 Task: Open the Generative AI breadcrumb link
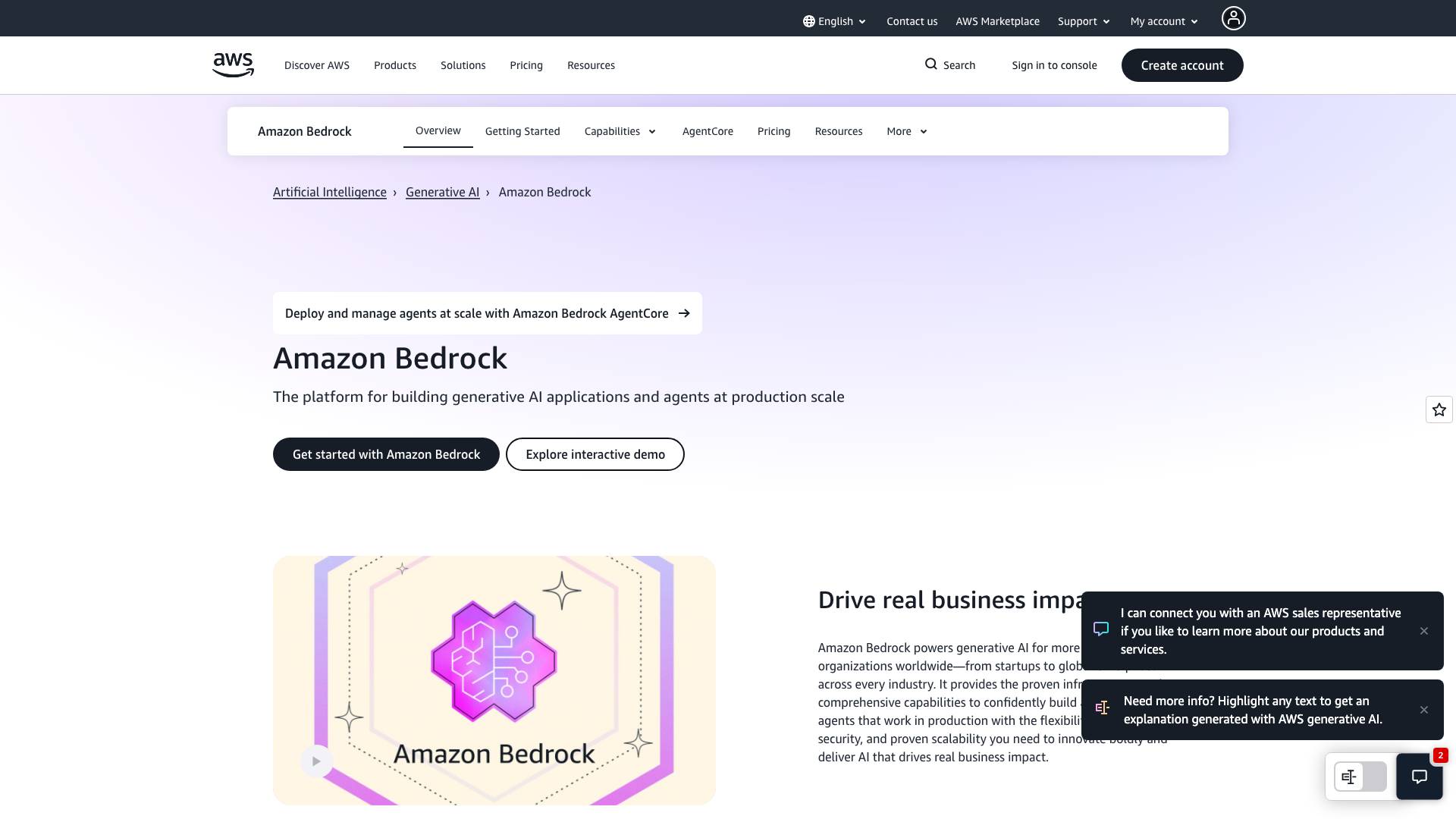(x=442, y=192)
